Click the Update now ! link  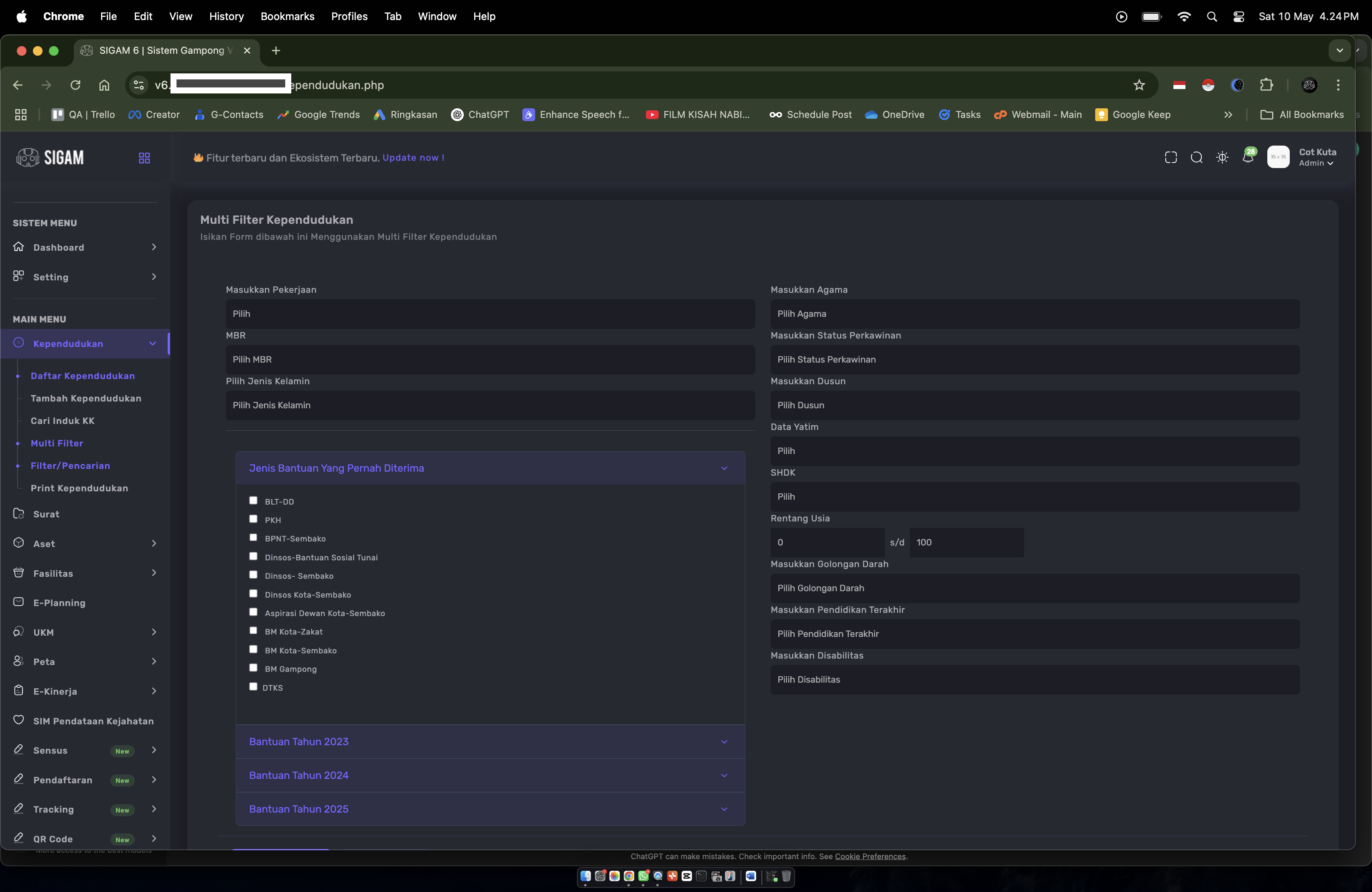click(x=413, y=157)
